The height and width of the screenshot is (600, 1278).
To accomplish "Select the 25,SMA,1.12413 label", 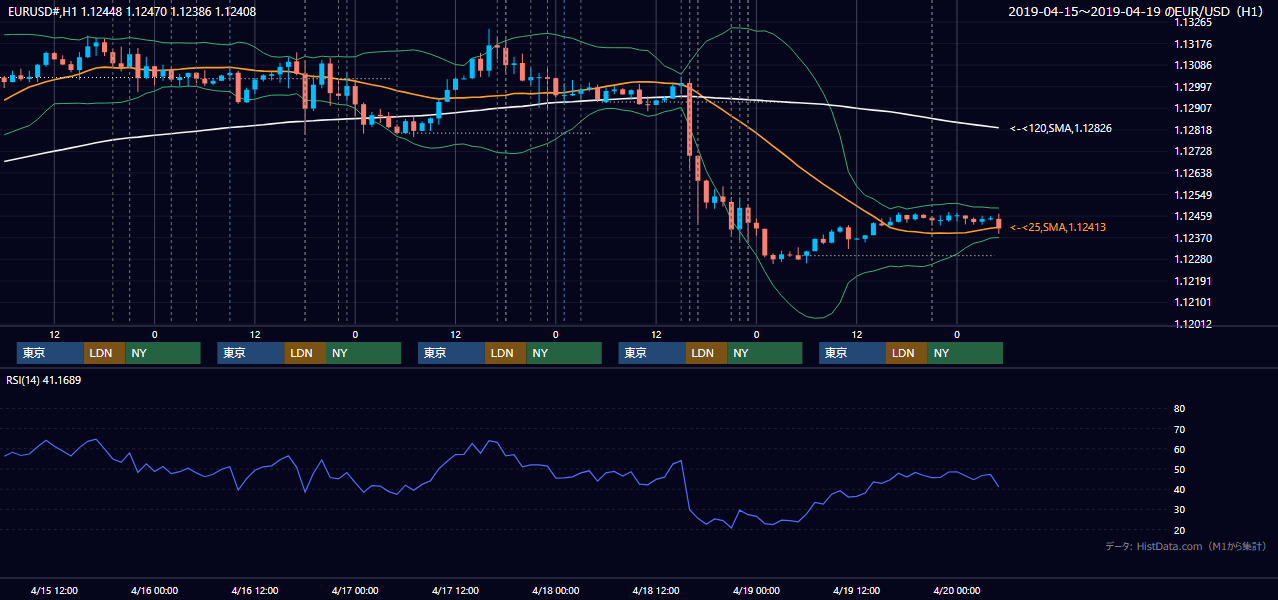I will [x=1057, y=228].
